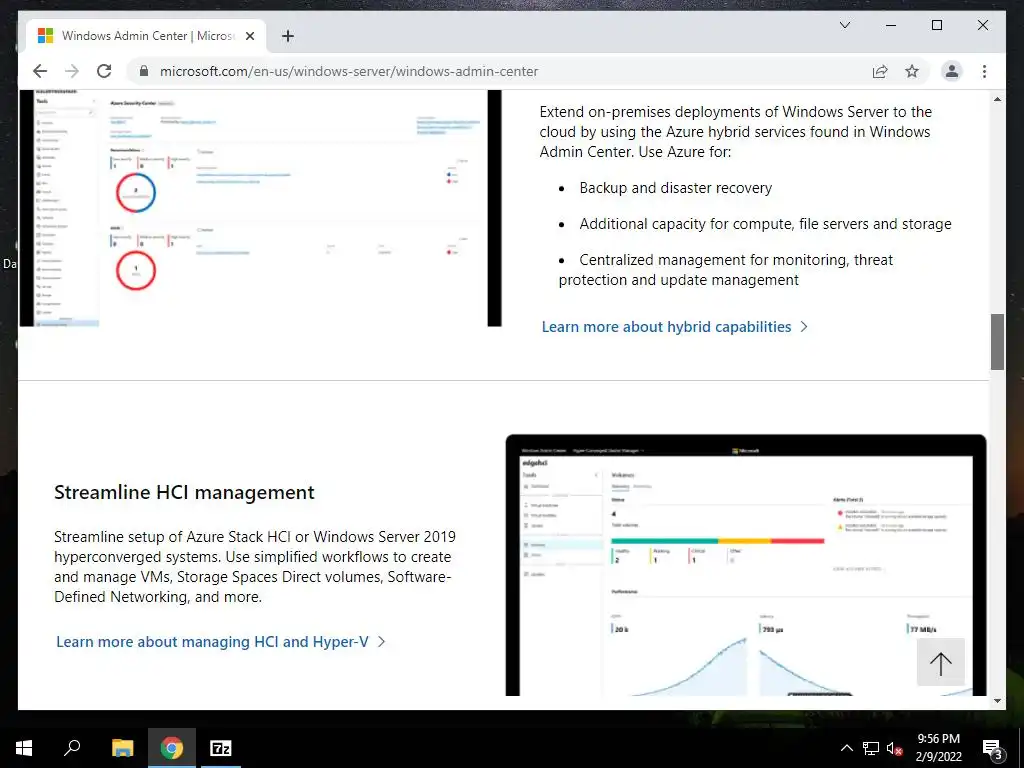The width and height of the screenshot is (1024, 768).
Task: Click the Backup and disaster recovery bullet
Action: tap(675, 188)
